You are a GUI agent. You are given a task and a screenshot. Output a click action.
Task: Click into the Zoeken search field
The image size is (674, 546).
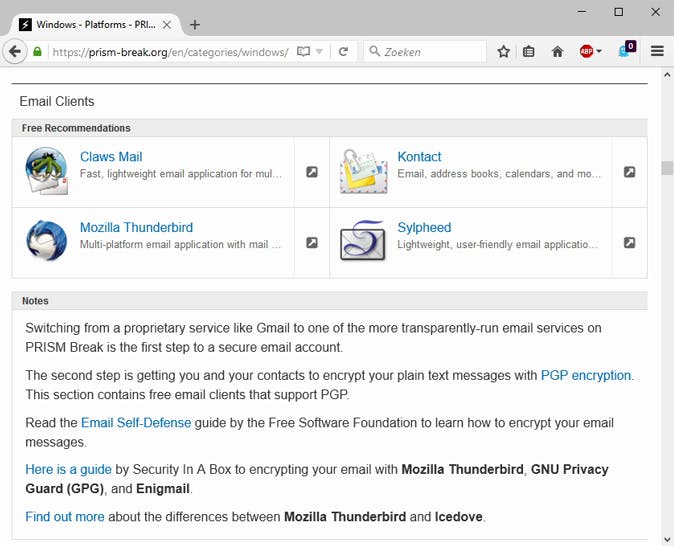click(425, 52)
